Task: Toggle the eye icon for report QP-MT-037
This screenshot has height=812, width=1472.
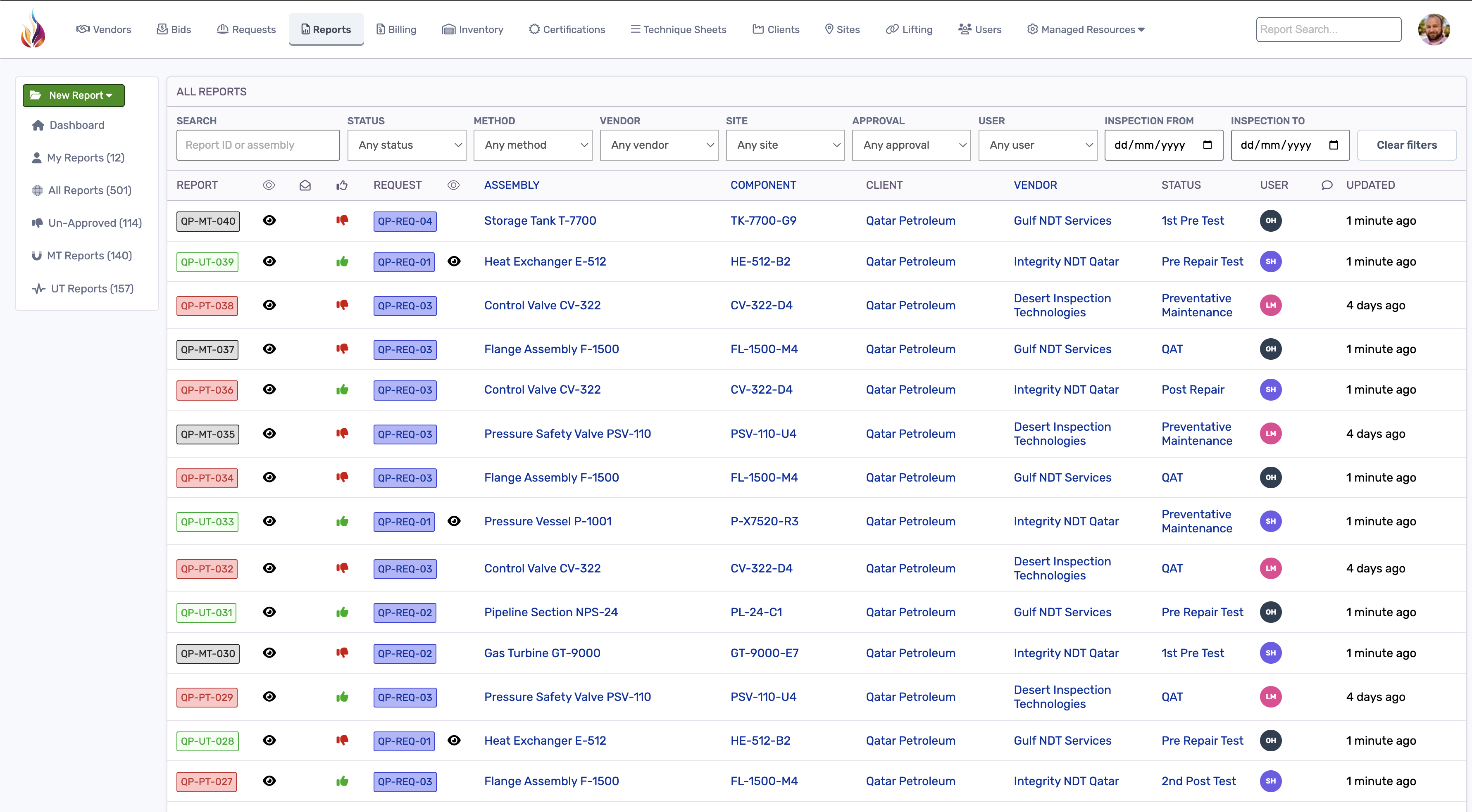Action: click(x=269, y=349)
